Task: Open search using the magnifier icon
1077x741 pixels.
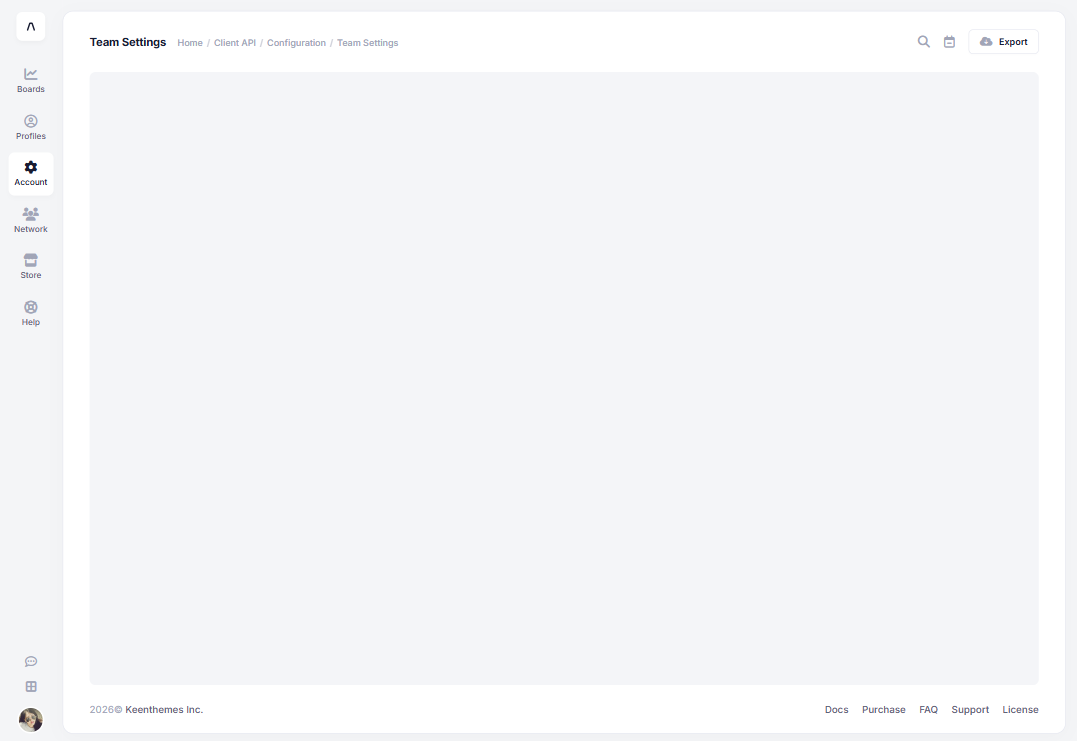Action: 924,42
